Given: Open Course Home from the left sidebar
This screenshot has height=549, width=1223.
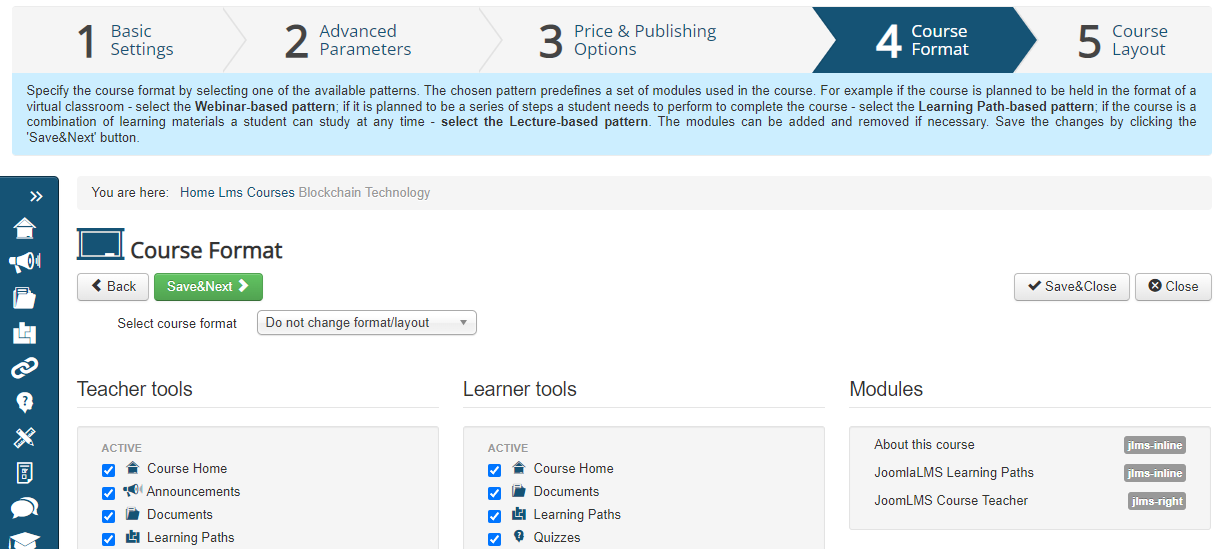Looking at the screenshot, I should pos(24,229).
